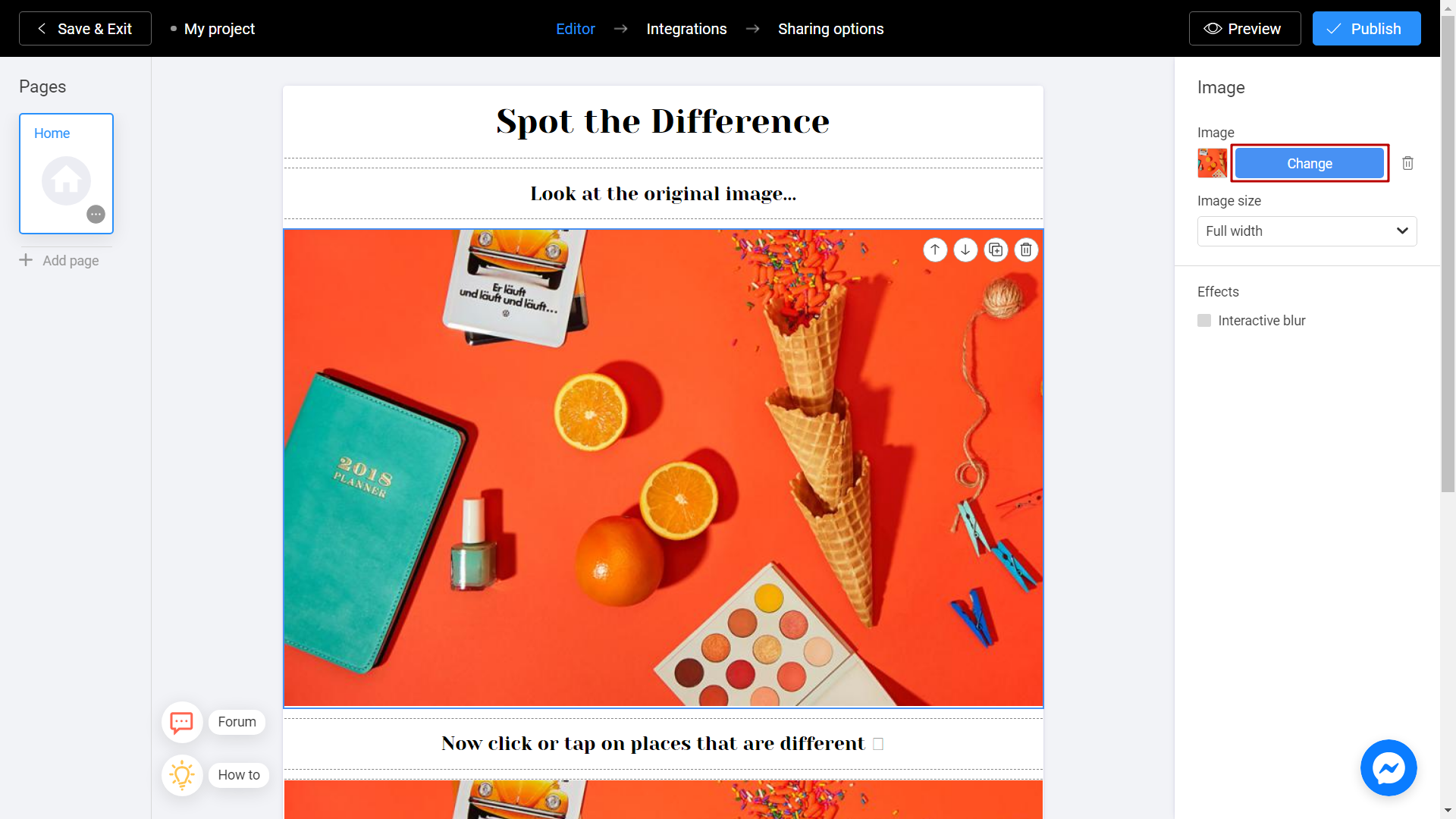Open the Sharing options tab
The height and width of the screenshot is (819, 1456).
[831, 28]
